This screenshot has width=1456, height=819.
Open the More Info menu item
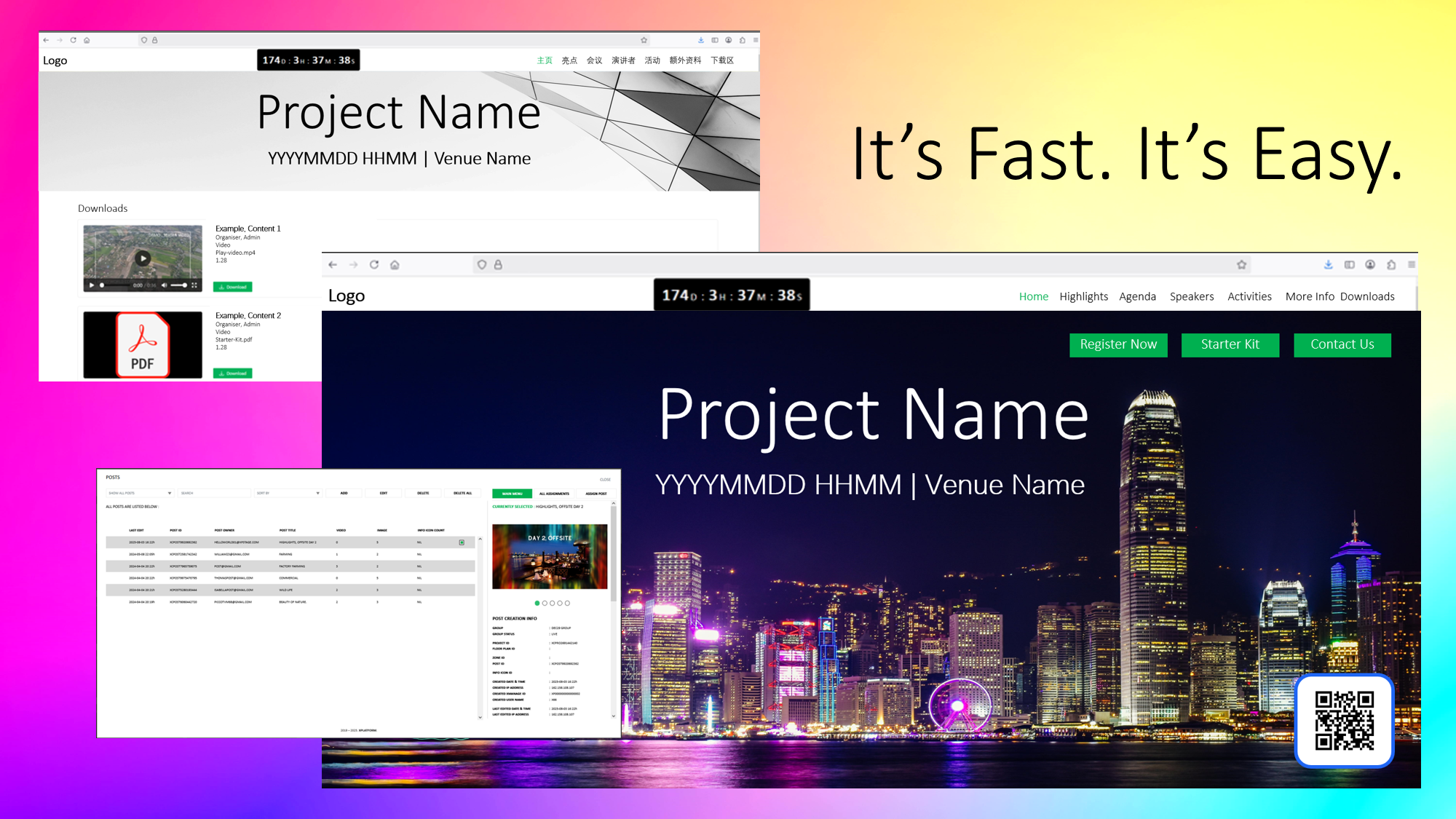pyautogui.click(x=1310, y=296)
